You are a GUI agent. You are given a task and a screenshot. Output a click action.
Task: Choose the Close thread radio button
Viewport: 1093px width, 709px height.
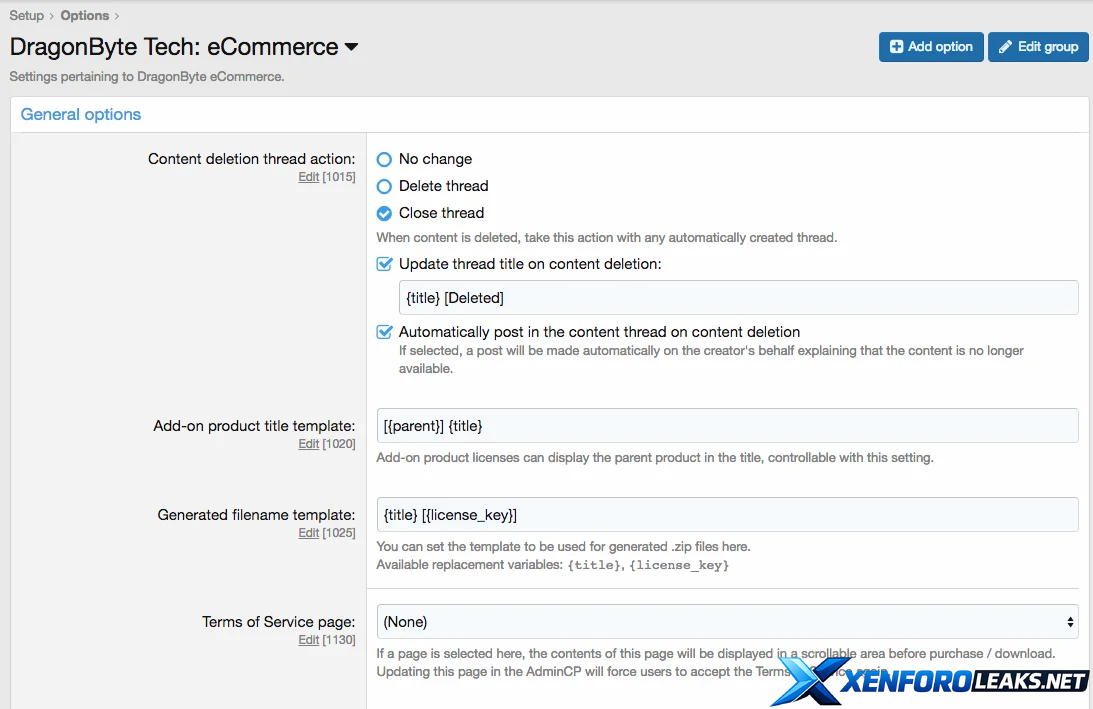(x=384, y=213)
